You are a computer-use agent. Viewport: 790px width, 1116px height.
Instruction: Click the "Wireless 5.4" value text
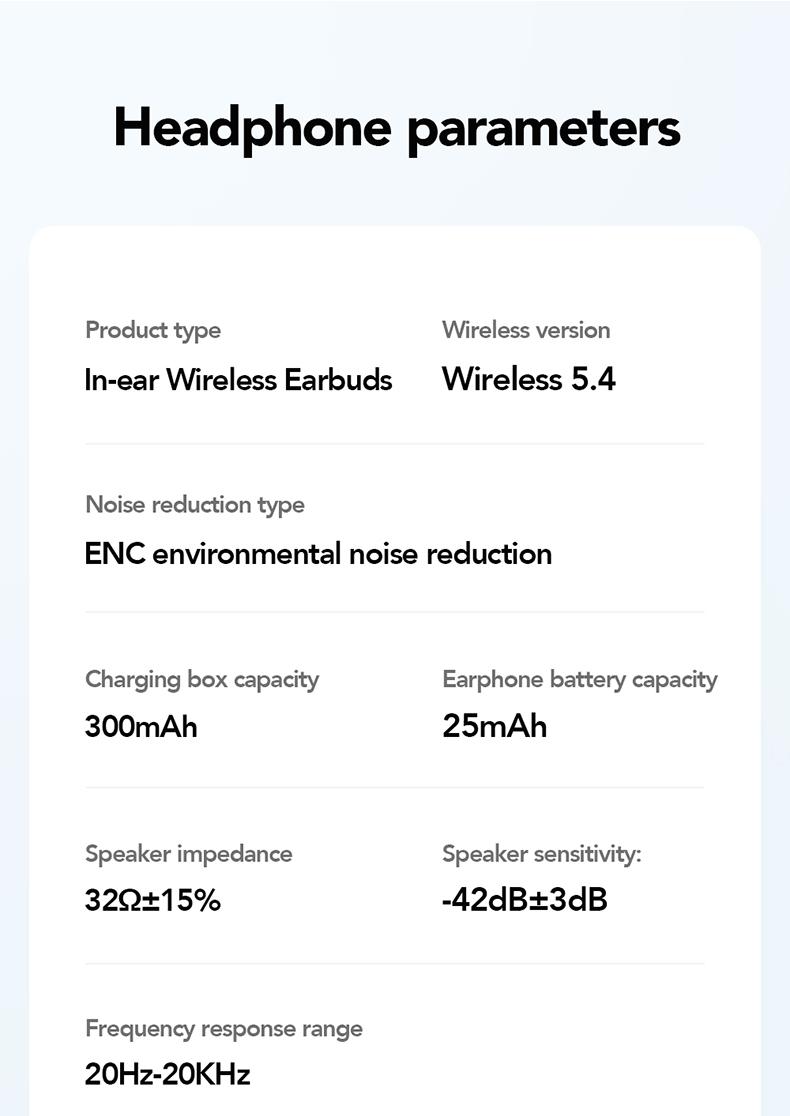click(529, 379)
